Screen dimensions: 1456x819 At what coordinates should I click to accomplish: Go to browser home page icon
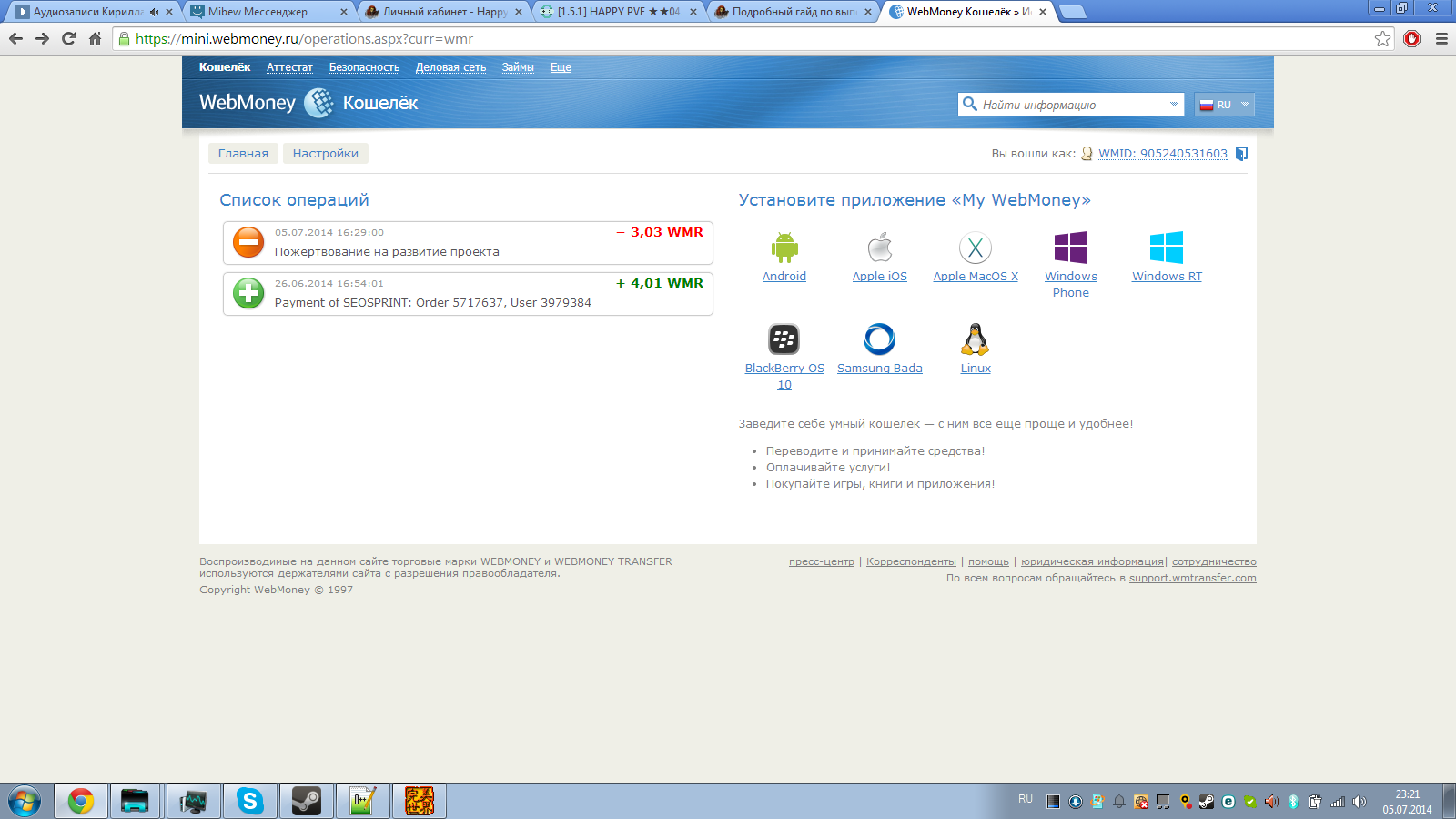point(95,38)
